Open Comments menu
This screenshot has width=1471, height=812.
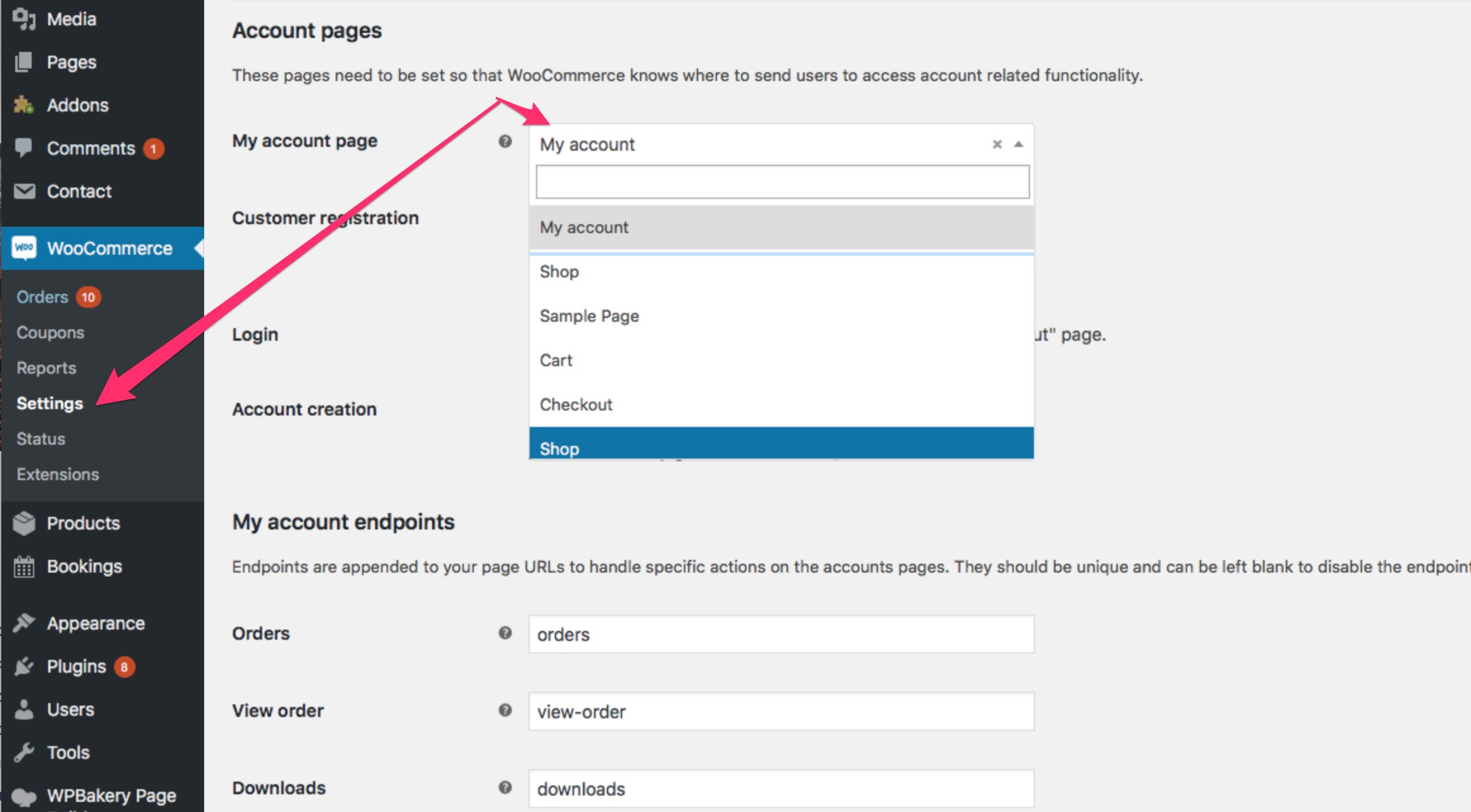click(91, 148)
